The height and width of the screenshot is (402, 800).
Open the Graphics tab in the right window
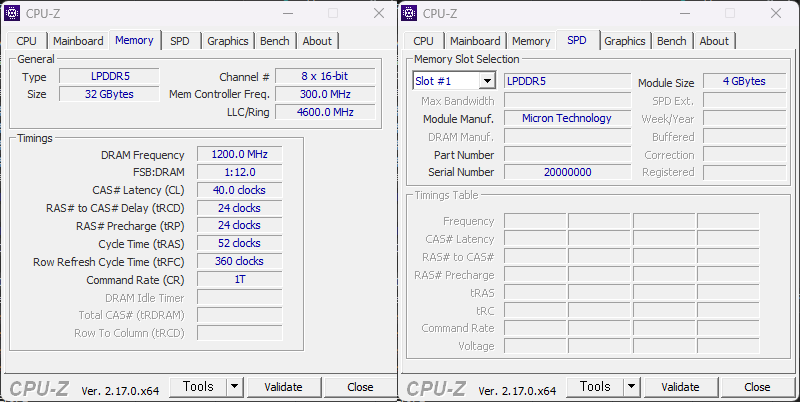tap(624, 41)
